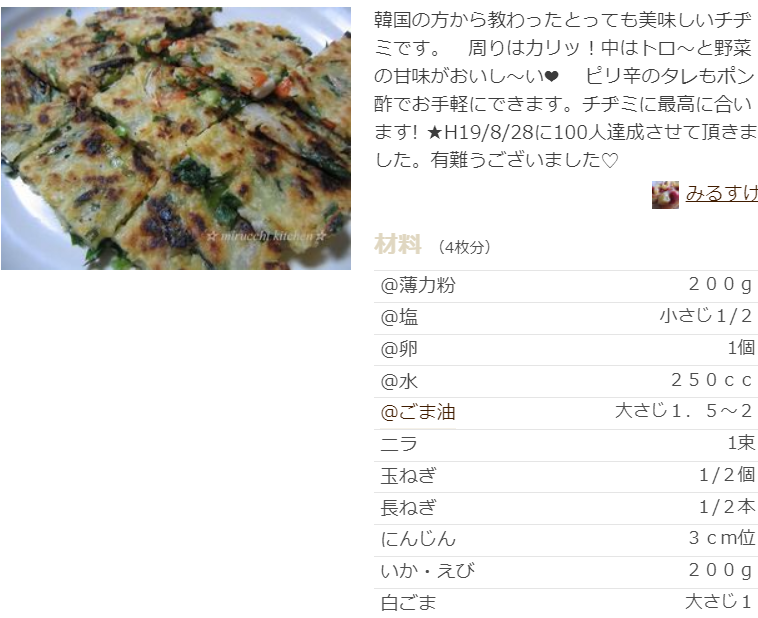Select the にんじん ingredient row
The width and height of the screenshot is (758, 618).
click(x=566, y=540)
